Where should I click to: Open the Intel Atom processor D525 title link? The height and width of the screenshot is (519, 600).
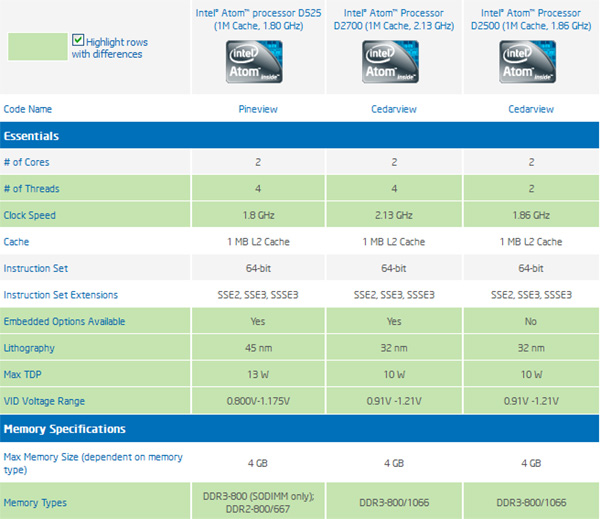tap(258, 19)
